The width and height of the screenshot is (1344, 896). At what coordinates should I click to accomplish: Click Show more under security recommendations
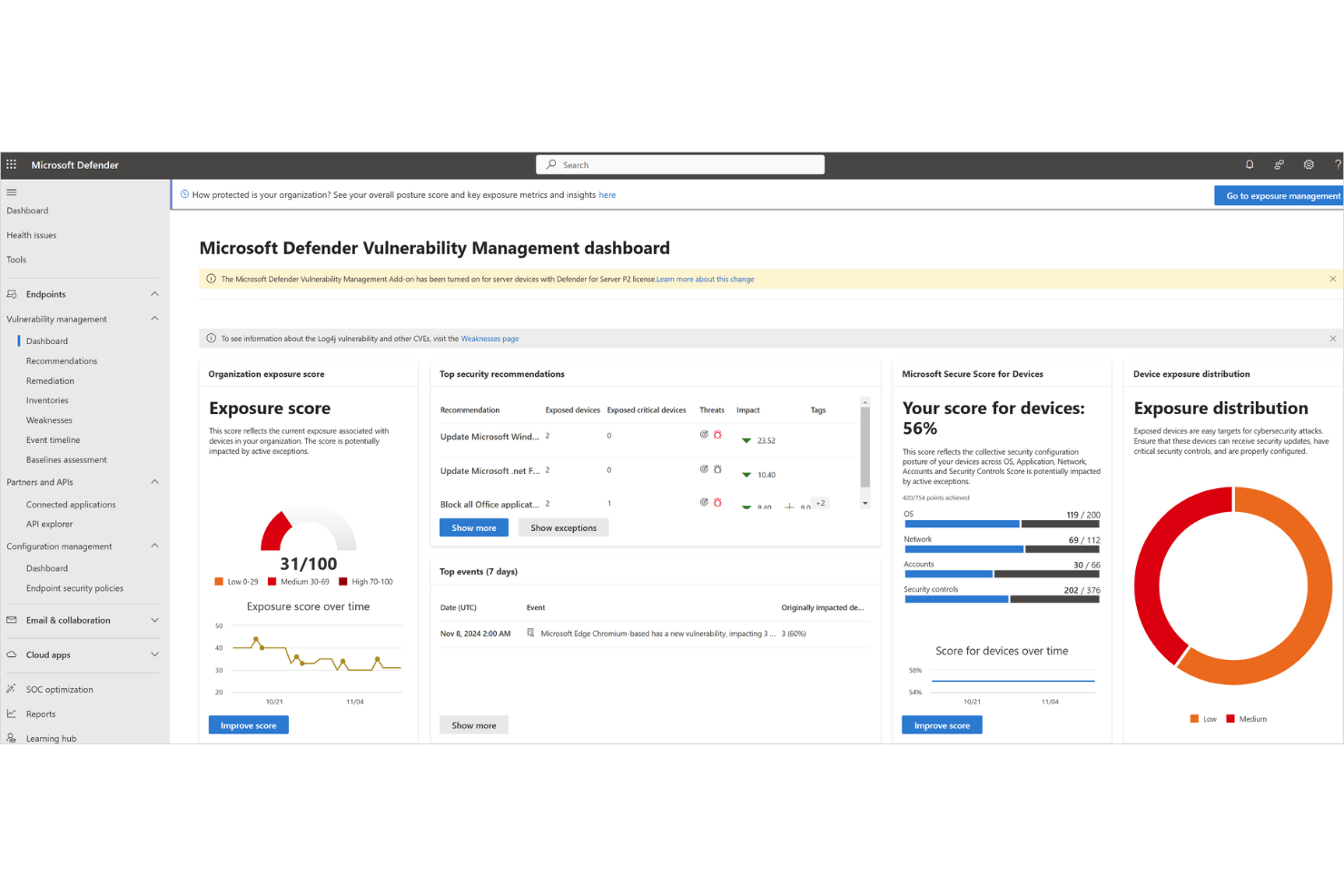click(474, 527)
